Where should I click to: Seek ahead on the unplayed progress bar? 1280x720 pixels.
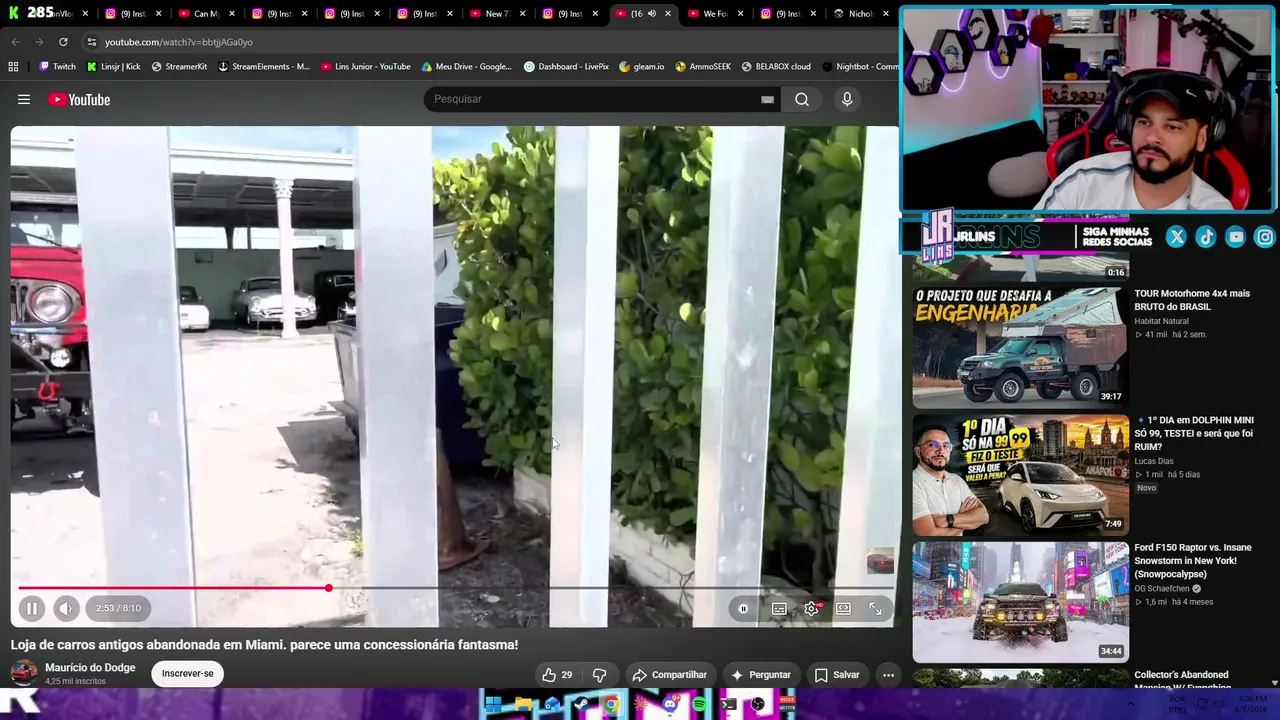[x=610, y=588]
